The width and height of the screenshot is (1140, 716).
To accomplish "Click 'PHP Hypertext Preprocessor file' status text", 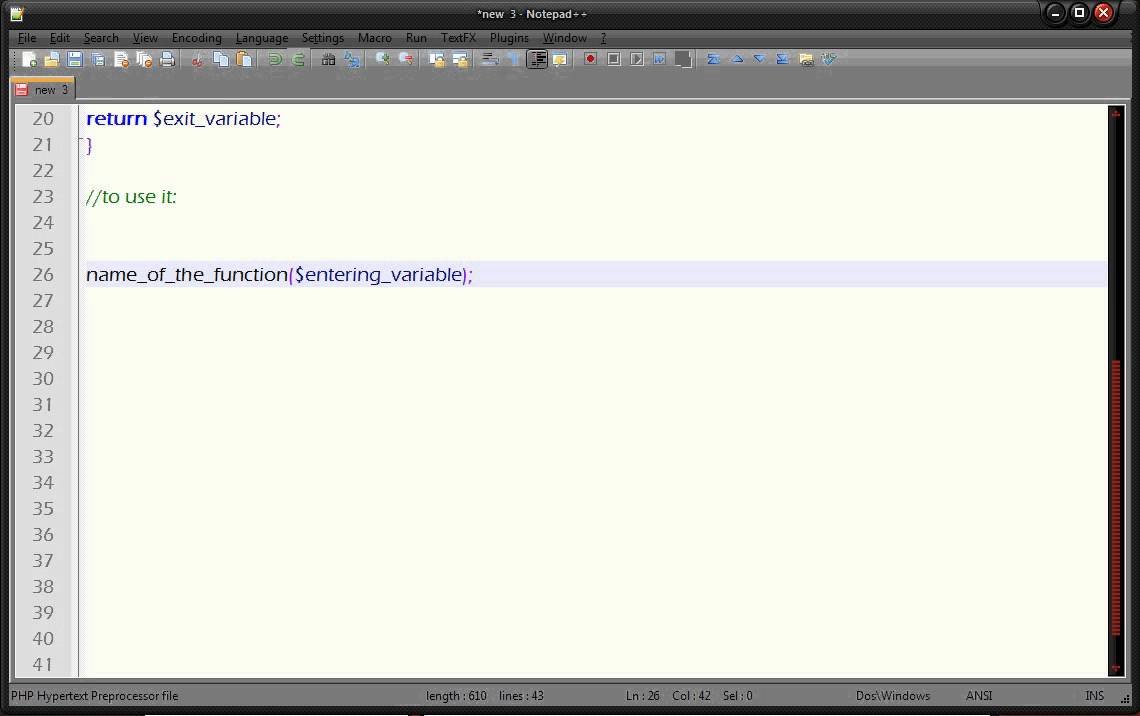I will (95, 696).
